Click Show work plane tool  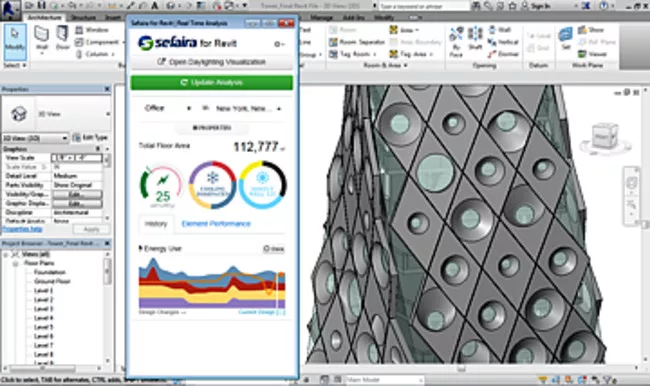pos(591,30)
